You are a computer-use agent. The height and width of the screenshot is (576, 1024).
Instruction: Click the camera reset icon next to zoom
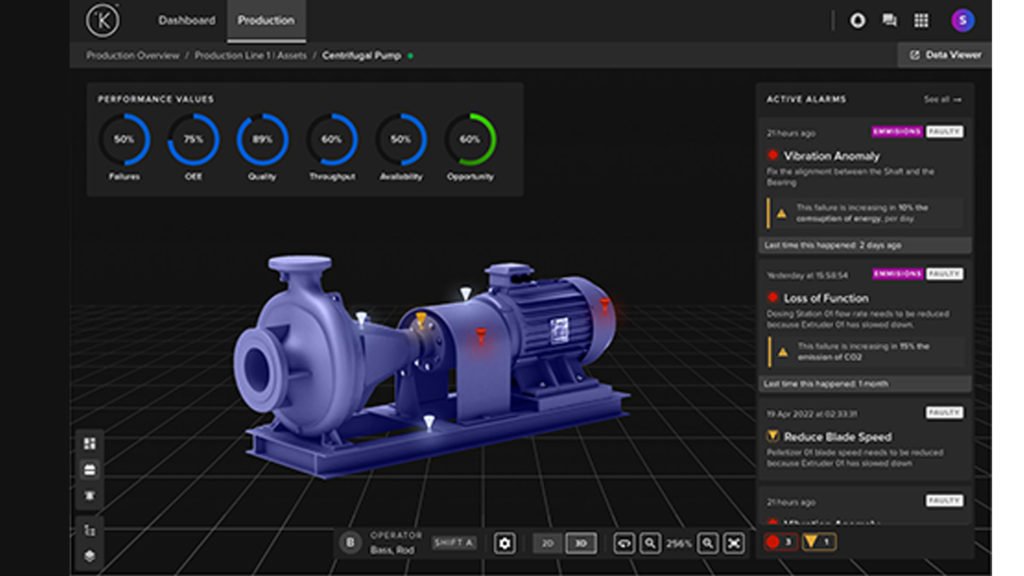point(624,543)
